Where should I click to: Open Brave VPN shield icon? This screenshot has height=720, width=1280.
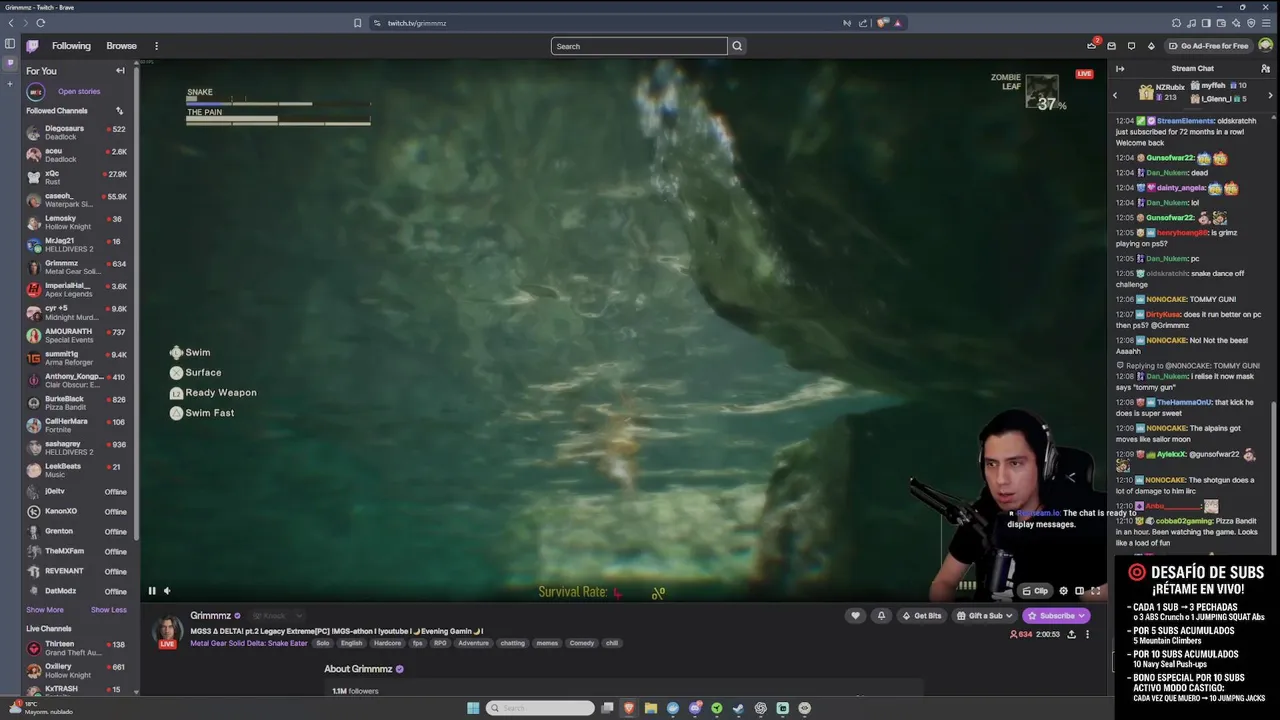(x=1251, y=23)
